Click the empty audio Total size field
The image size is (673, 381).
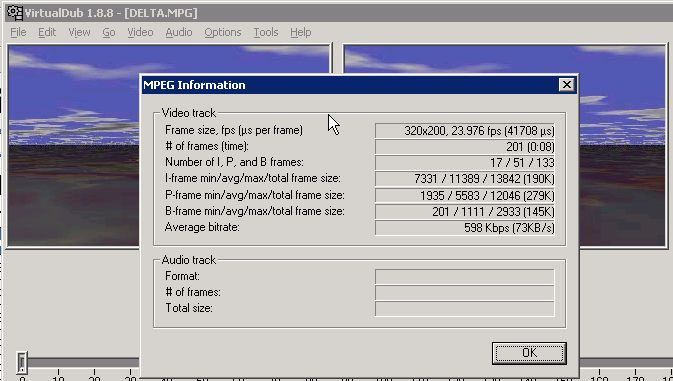[x=465, y=309]
